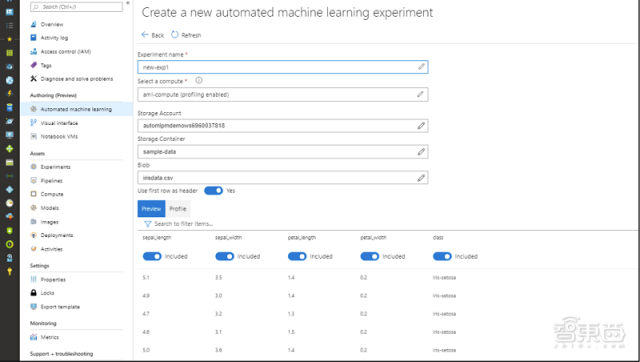Click edit pencil for Storage Account field
This screenshot has width=640, height=362.
421,126
